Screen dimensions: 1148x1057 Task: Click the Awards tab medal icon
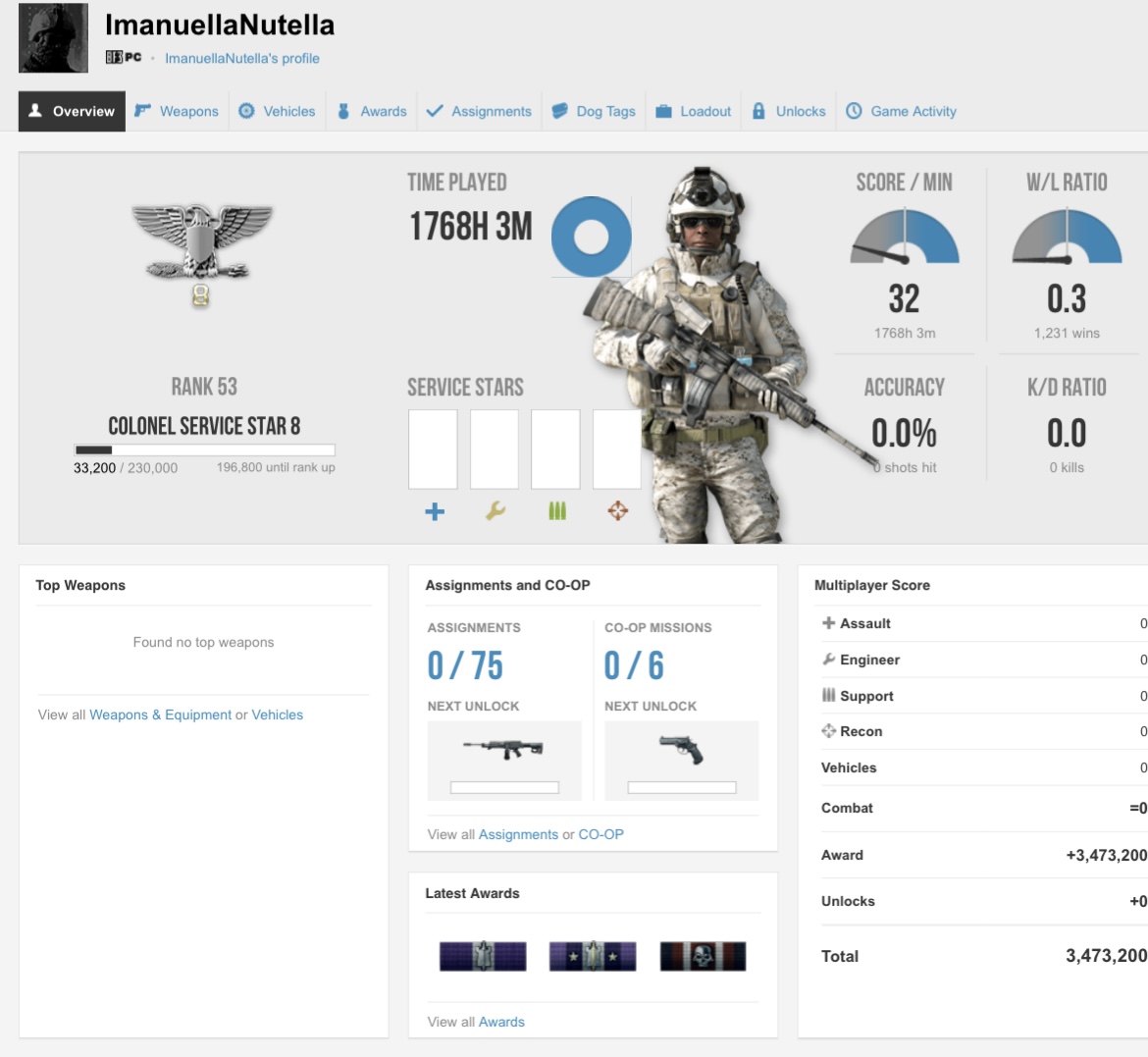[343, 111]
